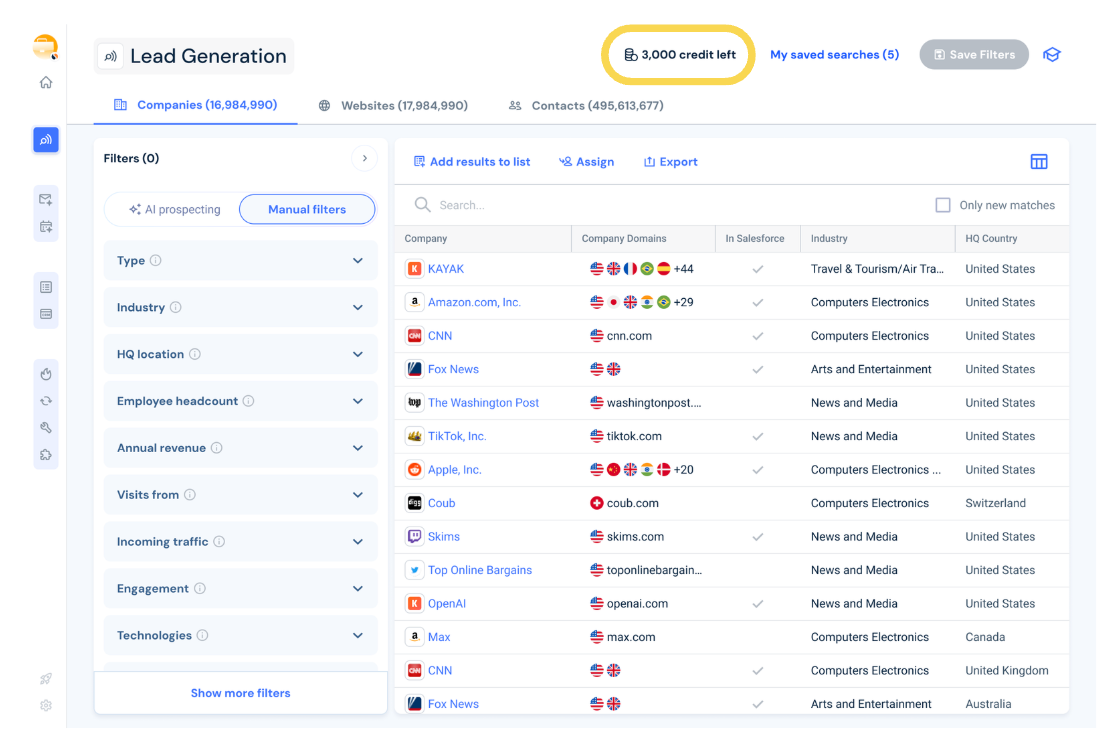This screenshot has height=732, width=1098.
Task: Click the info icon beside Incoming traffic
Action: (219, 541)
